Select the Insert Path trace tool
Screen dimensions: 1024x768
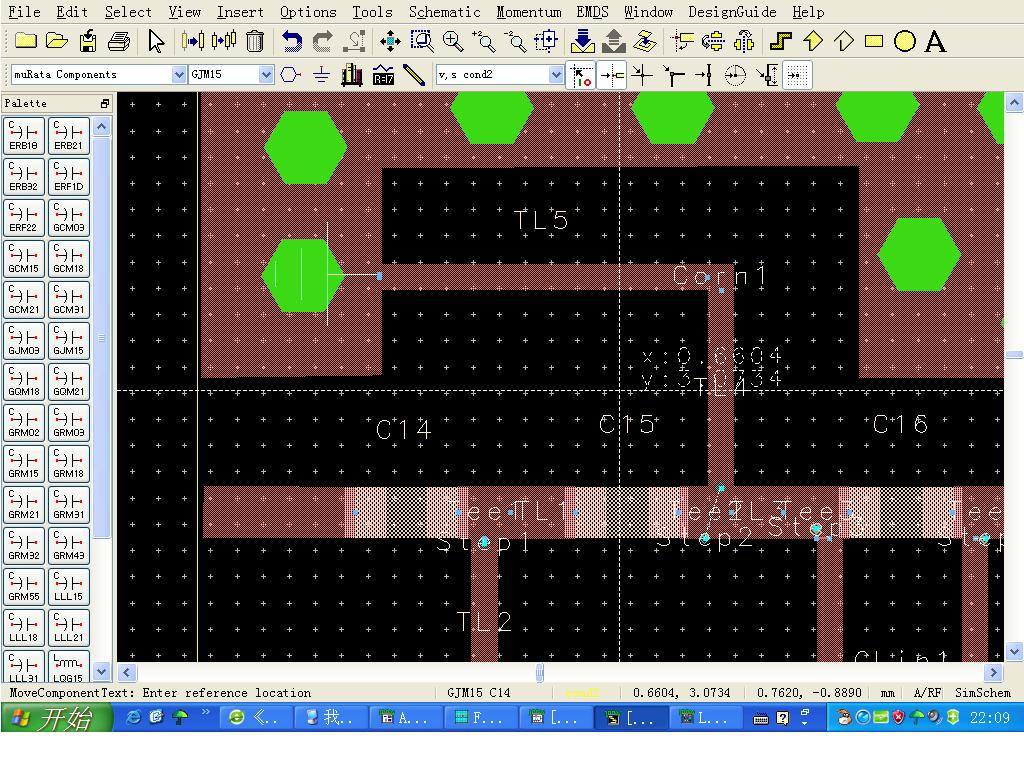pyautogui.click(x=780, y=41)
